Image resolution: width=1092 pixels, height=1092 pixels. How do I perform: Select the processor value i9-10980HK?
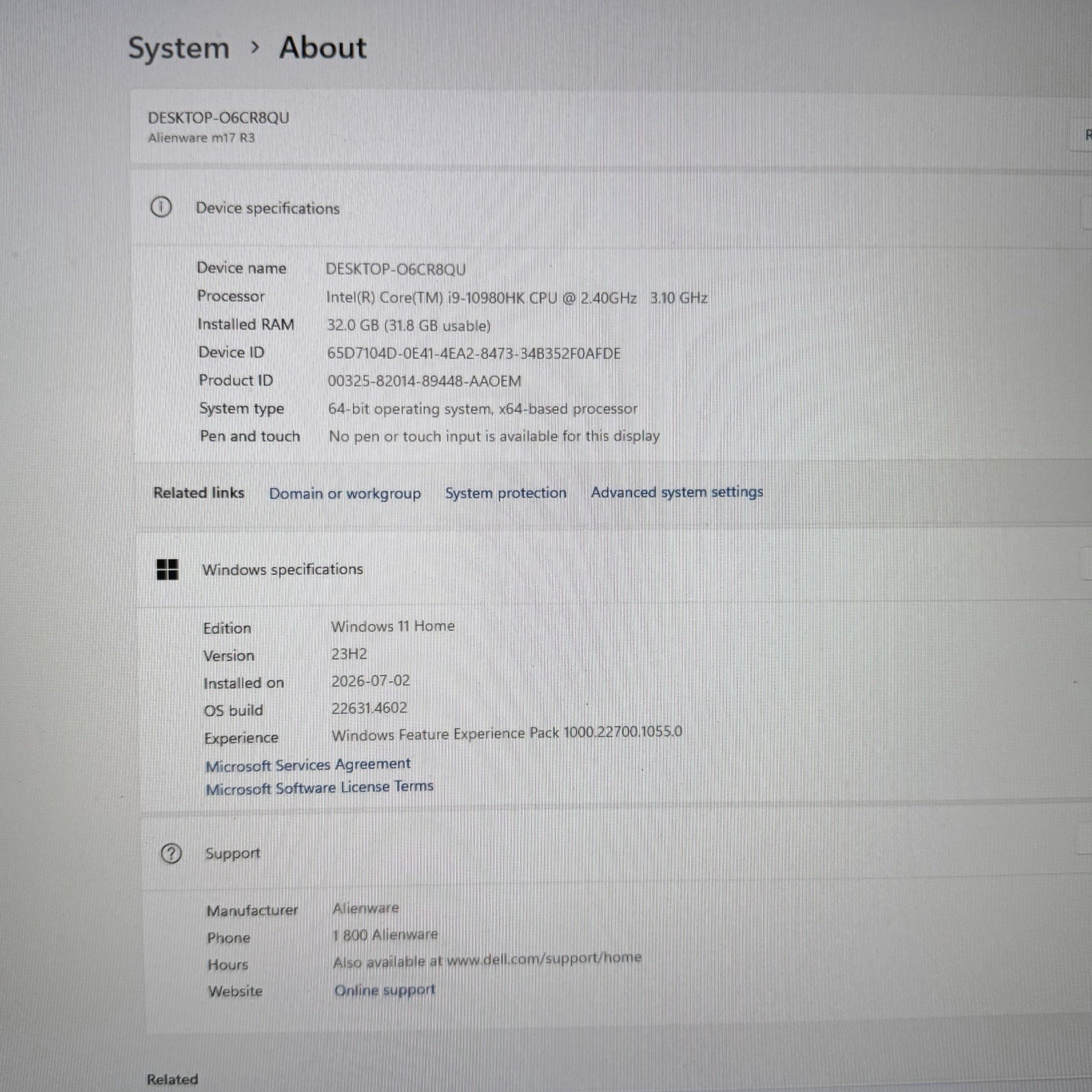517,298
